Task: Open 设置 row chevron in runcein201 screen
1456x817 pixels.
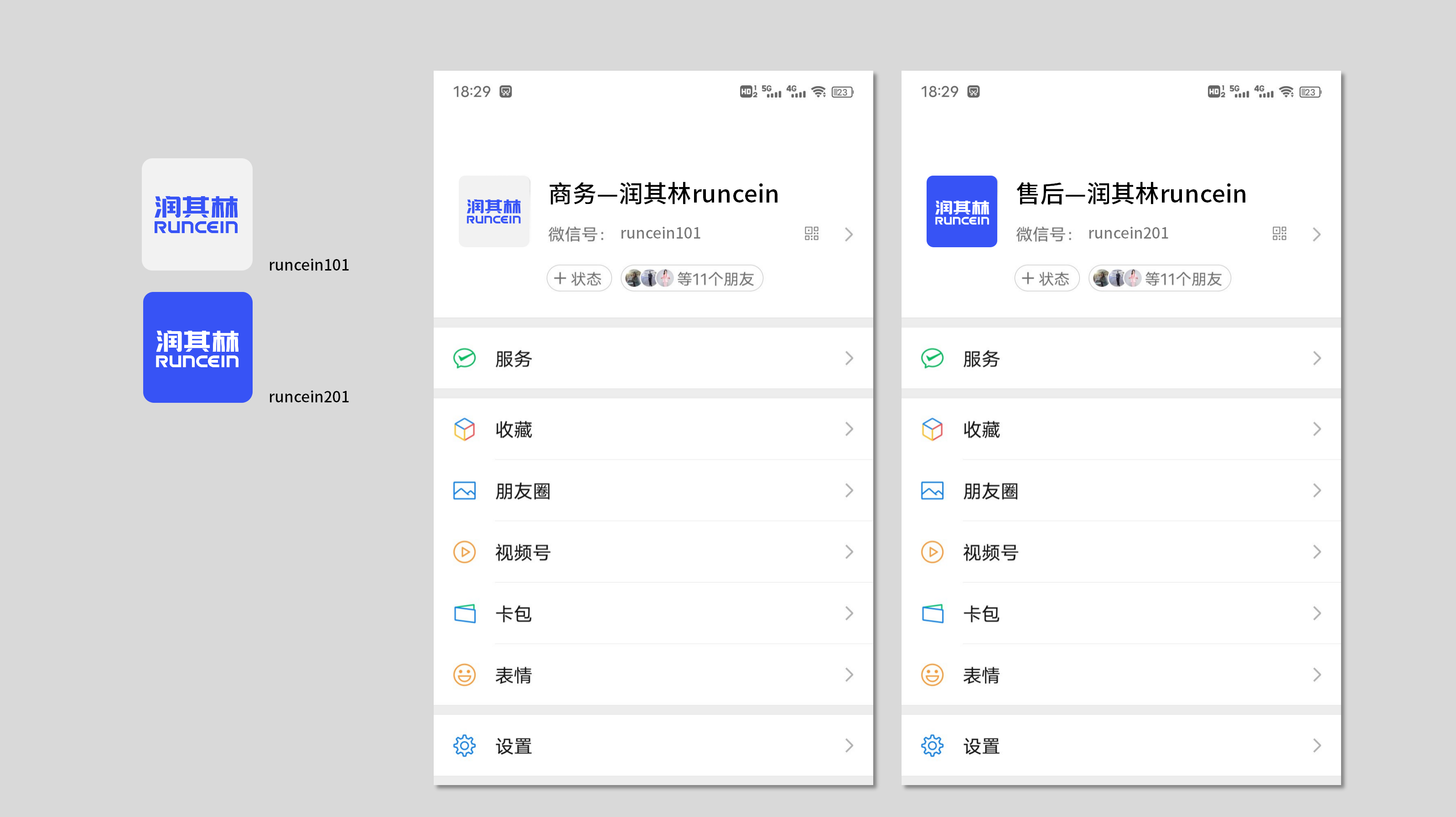Action: pos(1317,746)
